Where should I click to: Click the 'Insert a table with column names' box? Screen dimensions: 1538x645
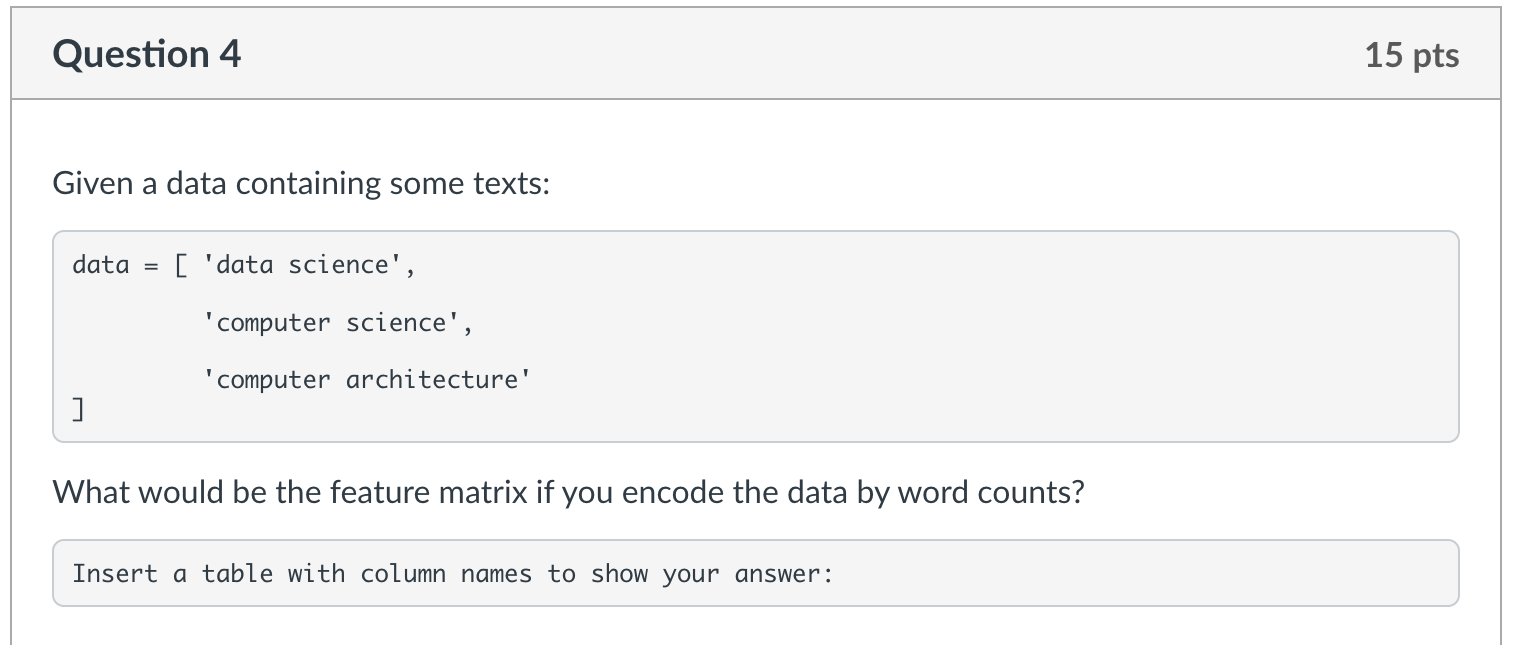756,573
